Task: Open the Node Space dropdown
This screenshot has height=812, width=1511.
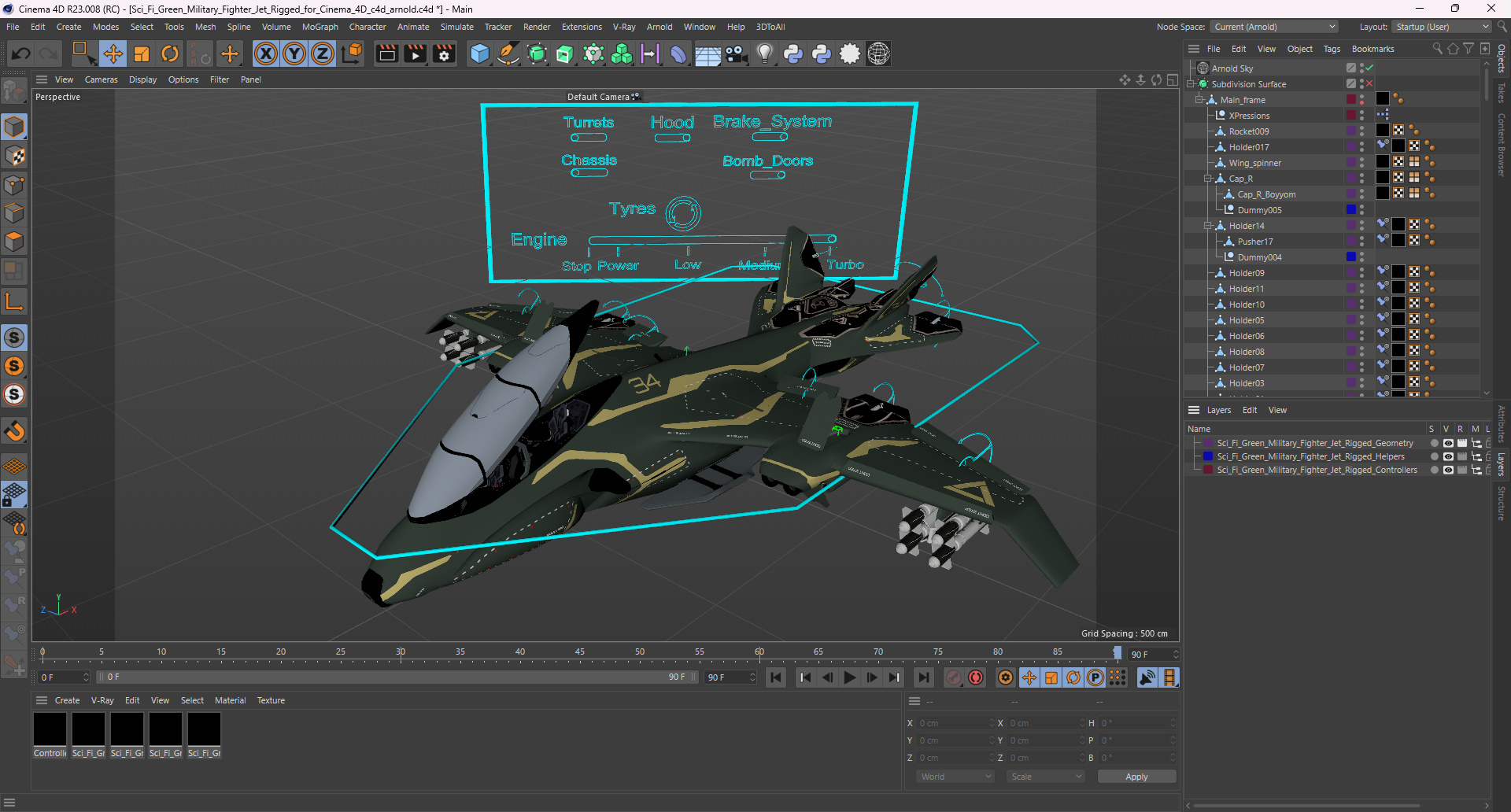Action: 1274,27
